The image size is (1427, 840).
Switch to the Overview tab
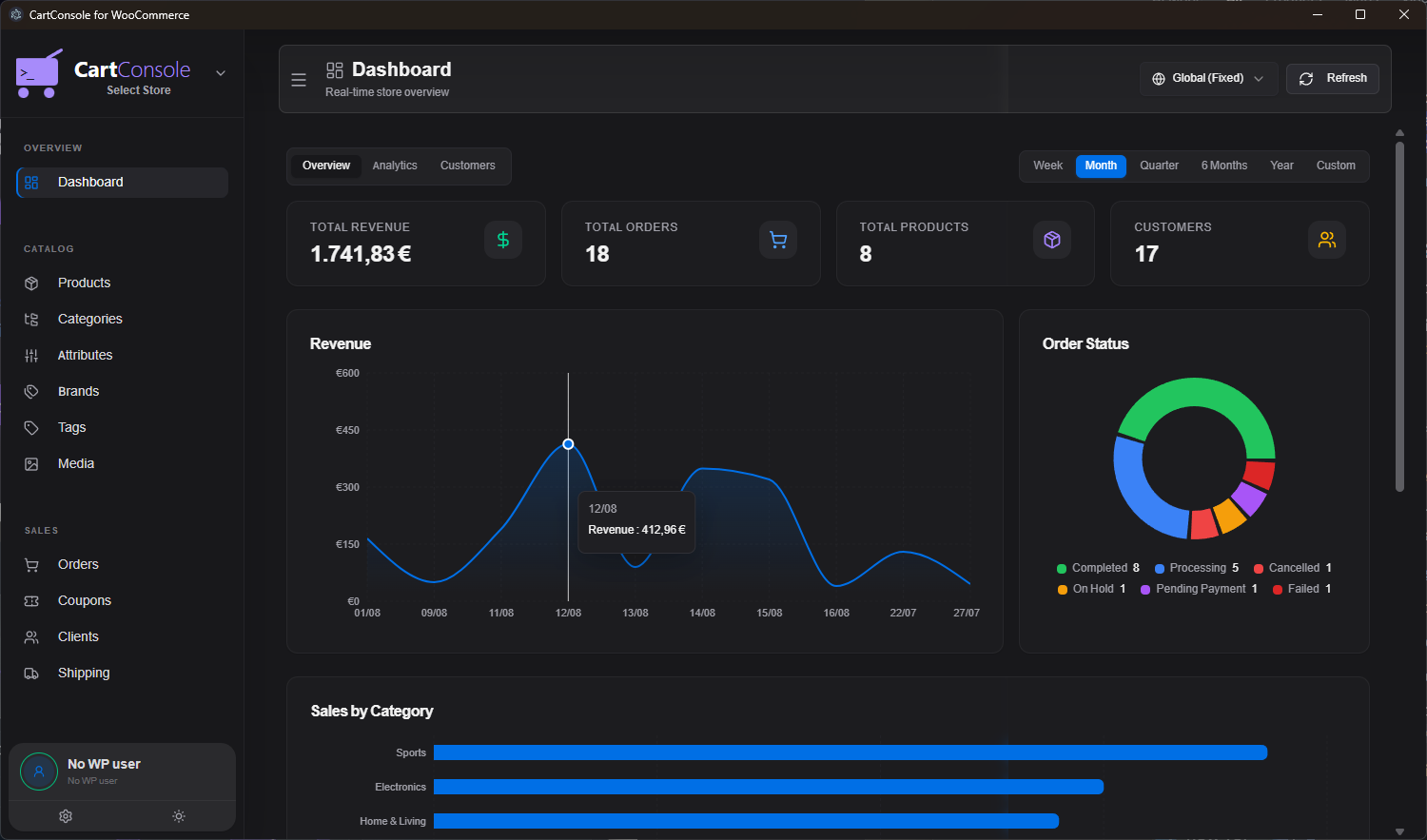[326, 166]
